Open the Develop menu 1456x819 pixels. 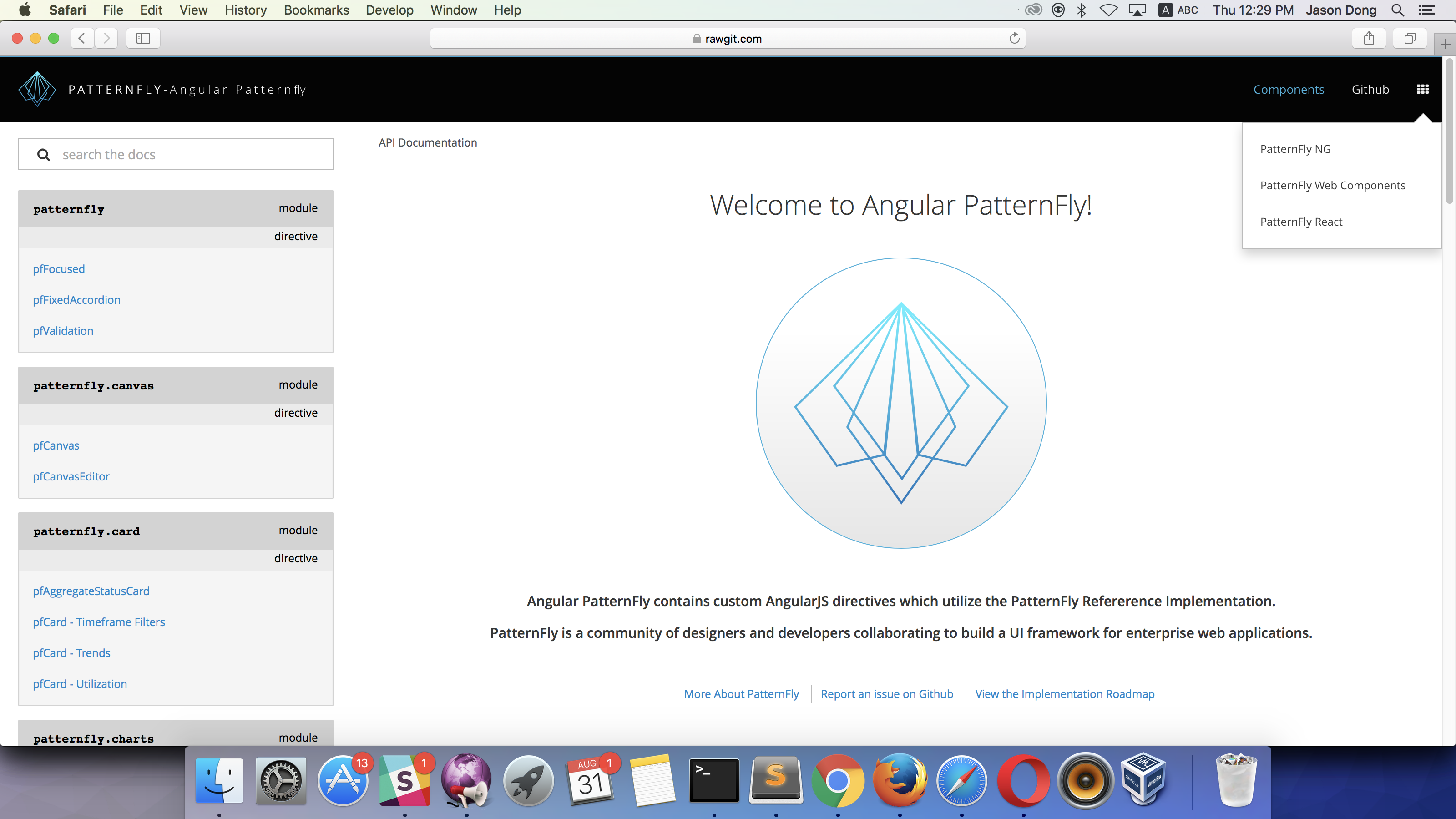coord(389,10)
